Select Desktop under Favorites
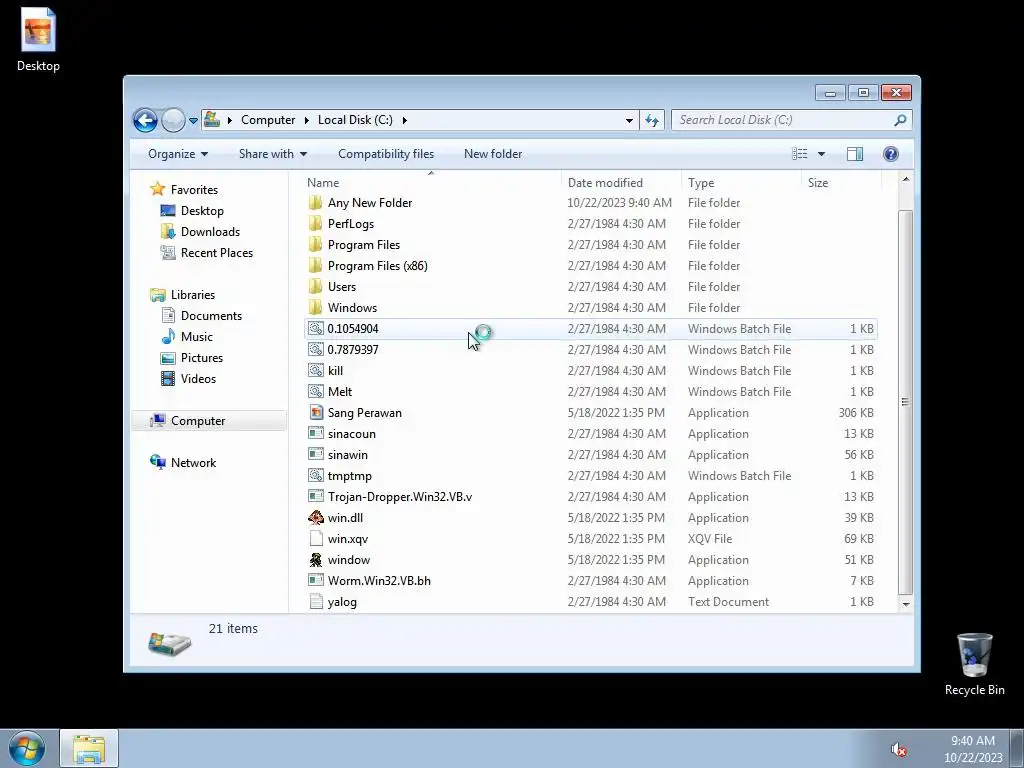The image size is (1024, 768). pyautogui.click(x=202, y=211)
